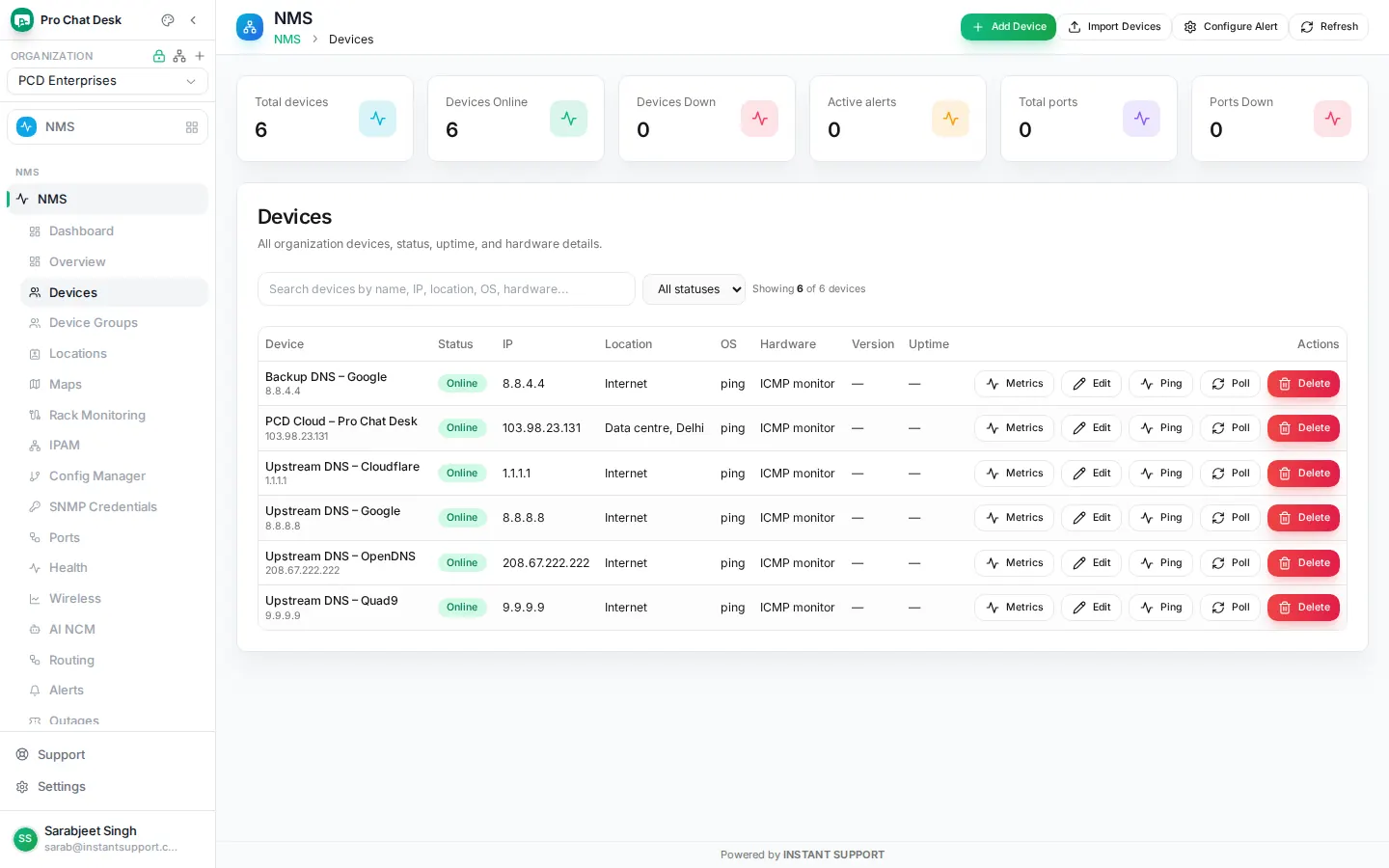Open the All statuses filter dropdown

(694, 289)
